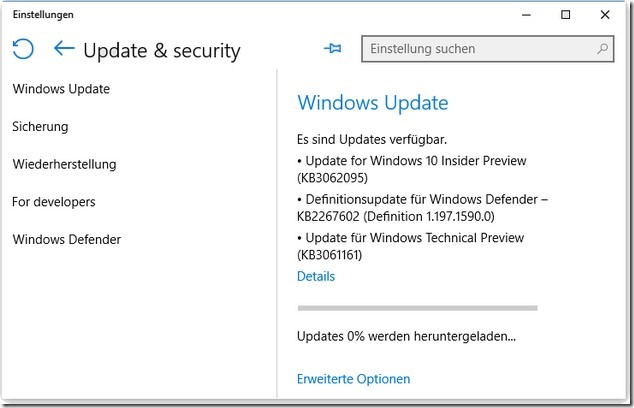Screen dimensions: 634x408
Task: Open the Erweiterte Optionen link
Action: click(354, 379)
